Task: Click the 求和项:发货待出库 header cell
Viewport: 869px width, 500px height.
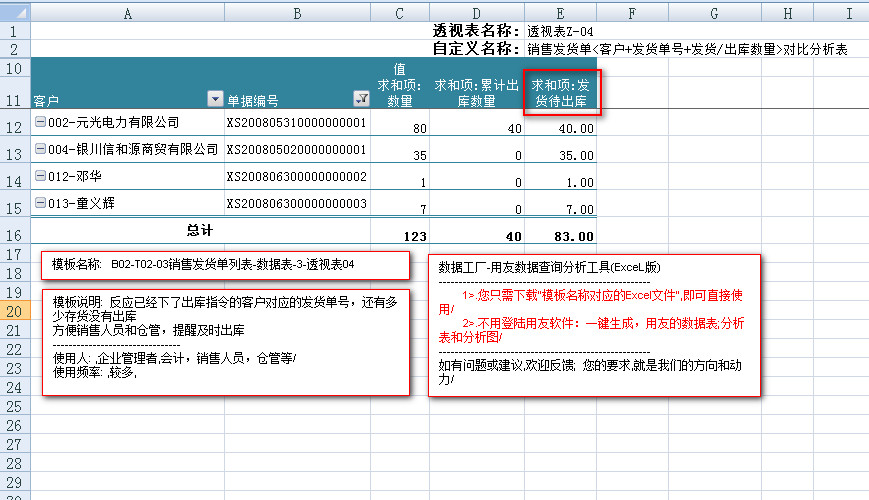Action: pos(560,92)
